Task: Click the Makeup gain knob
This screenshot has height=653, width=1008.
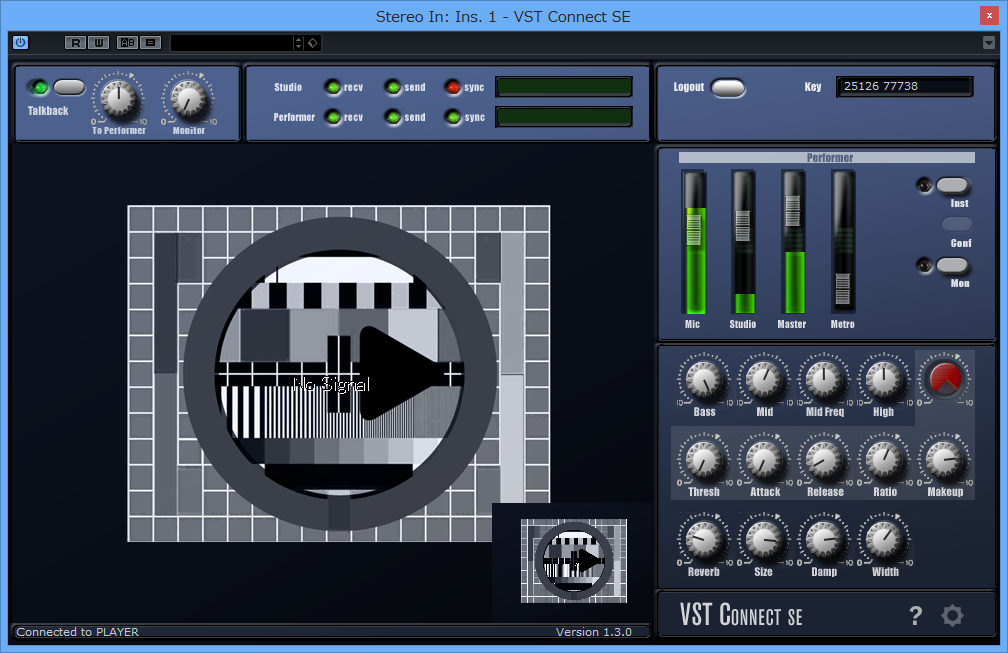Action: click(x=945, y=460)
